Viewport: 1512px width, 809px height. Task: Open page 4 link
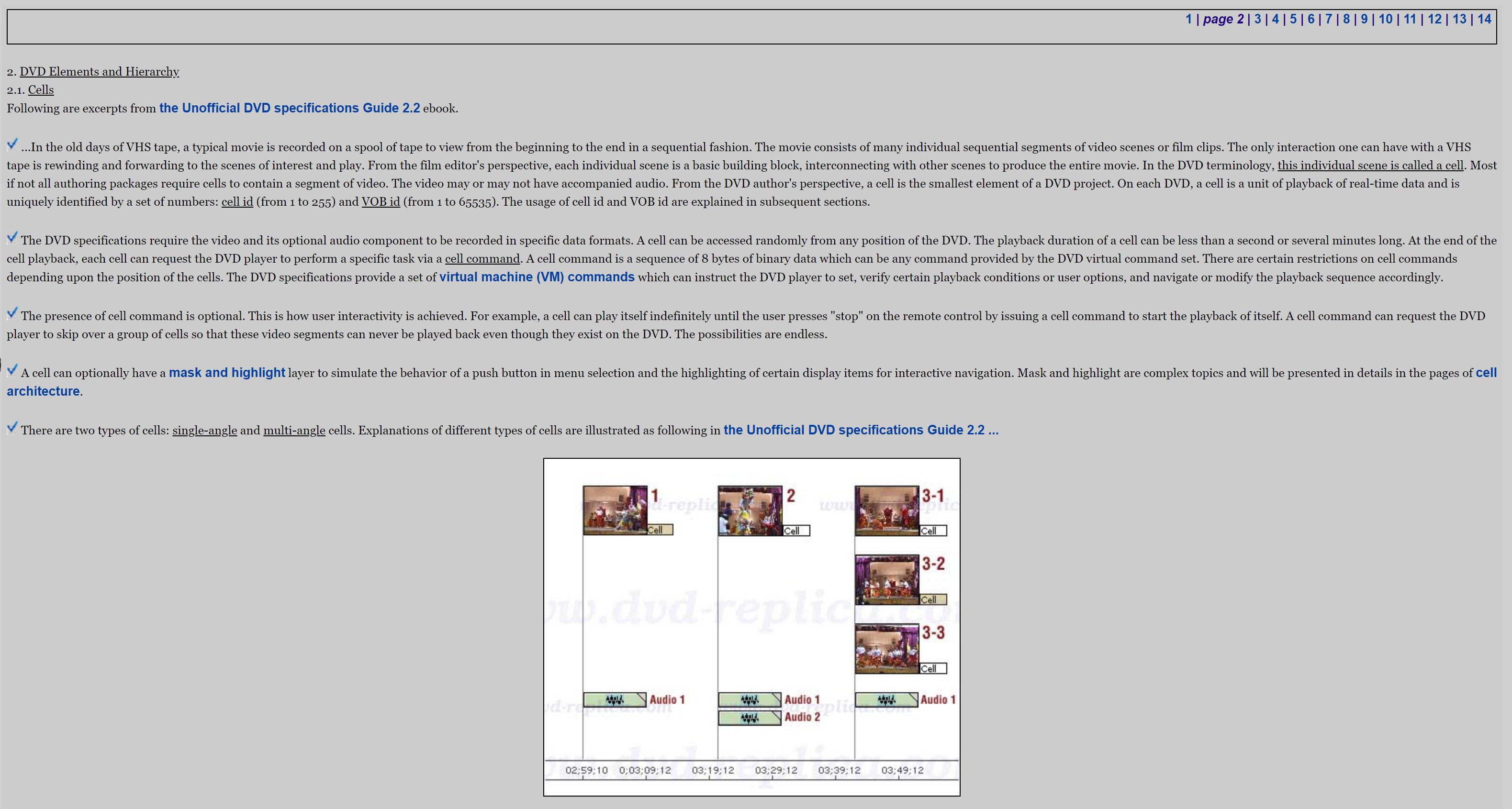tap(1275, 19)
